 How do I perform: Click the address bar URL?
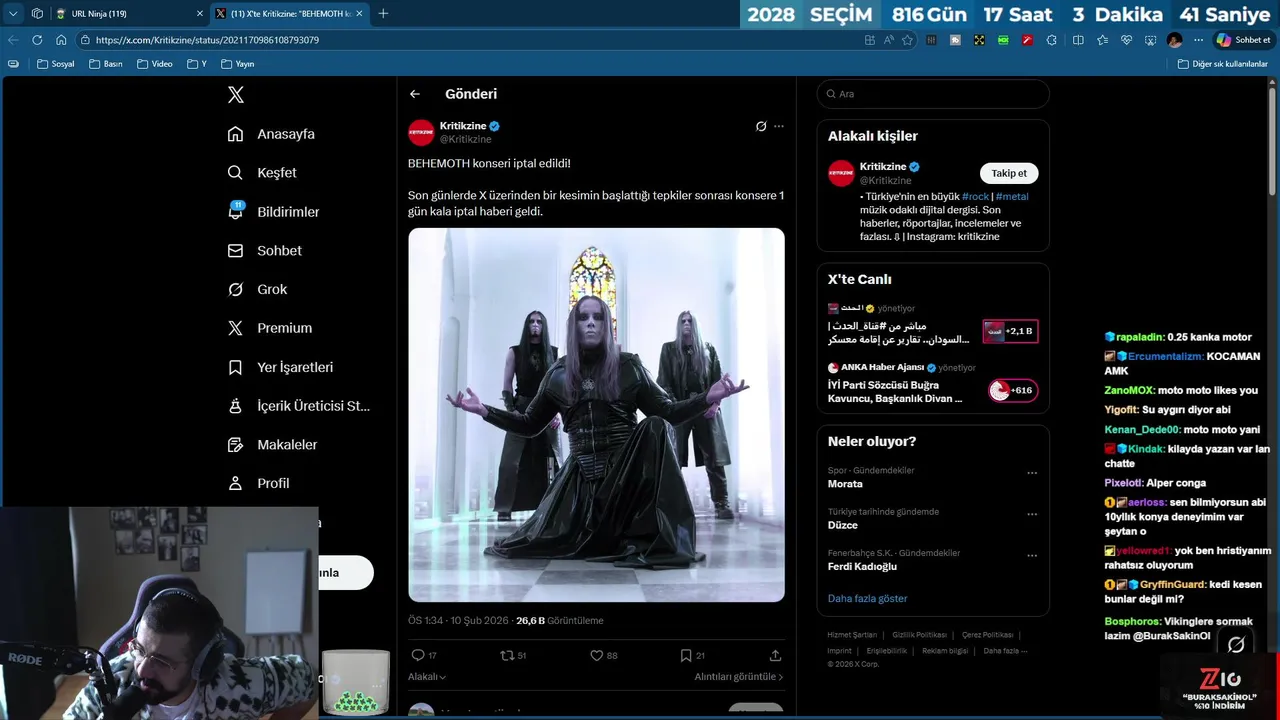pyautogui.click(x=208, y=40)
